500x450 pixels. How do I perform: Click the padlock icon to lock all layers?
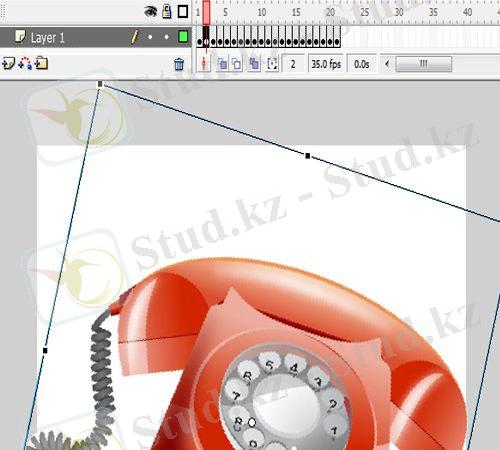167,12
